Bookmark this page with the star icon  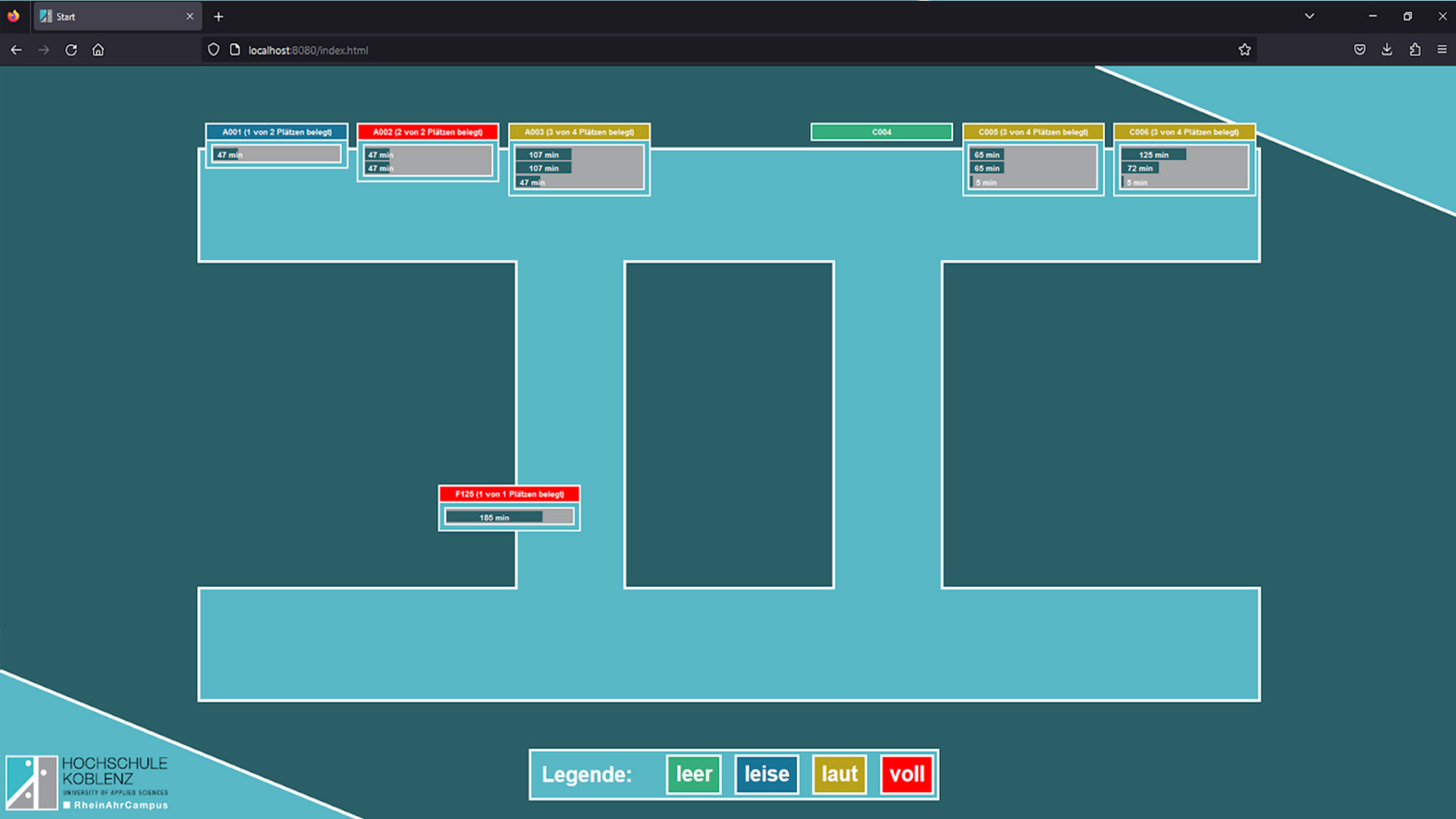coord(1244,50)
